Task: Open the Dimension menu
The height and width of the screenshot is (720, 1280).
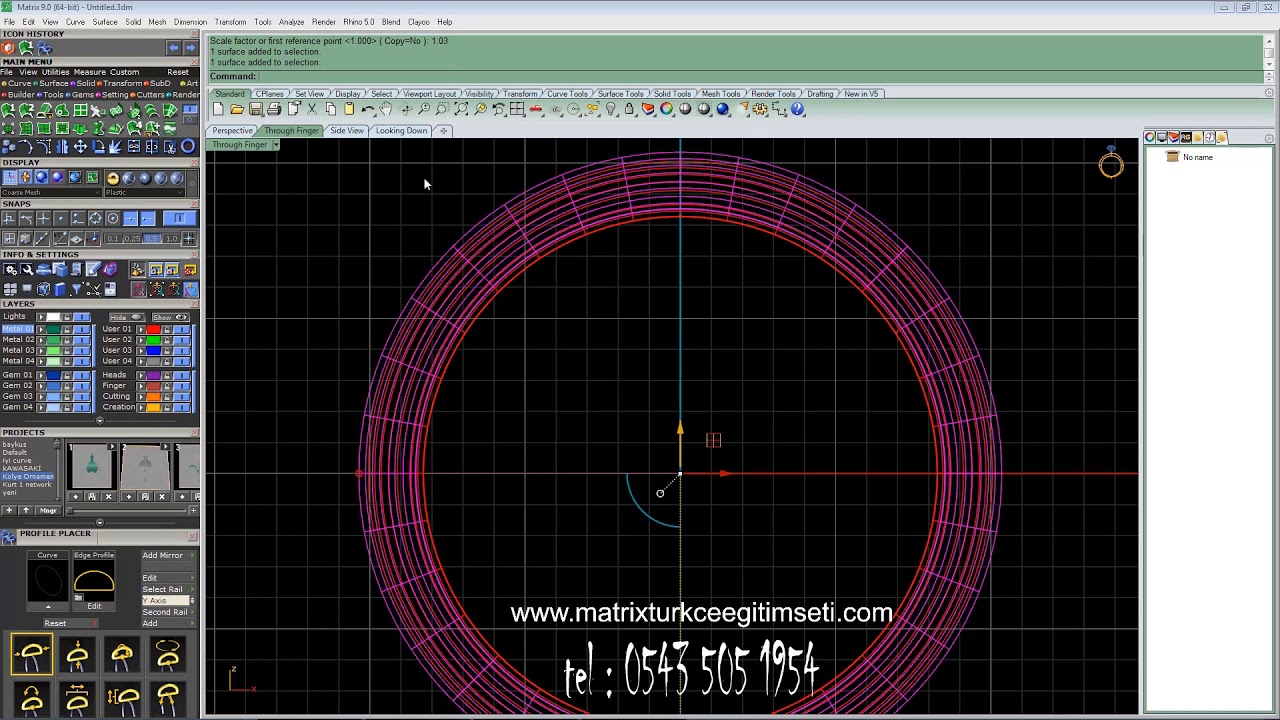Action: click(190, 22)
